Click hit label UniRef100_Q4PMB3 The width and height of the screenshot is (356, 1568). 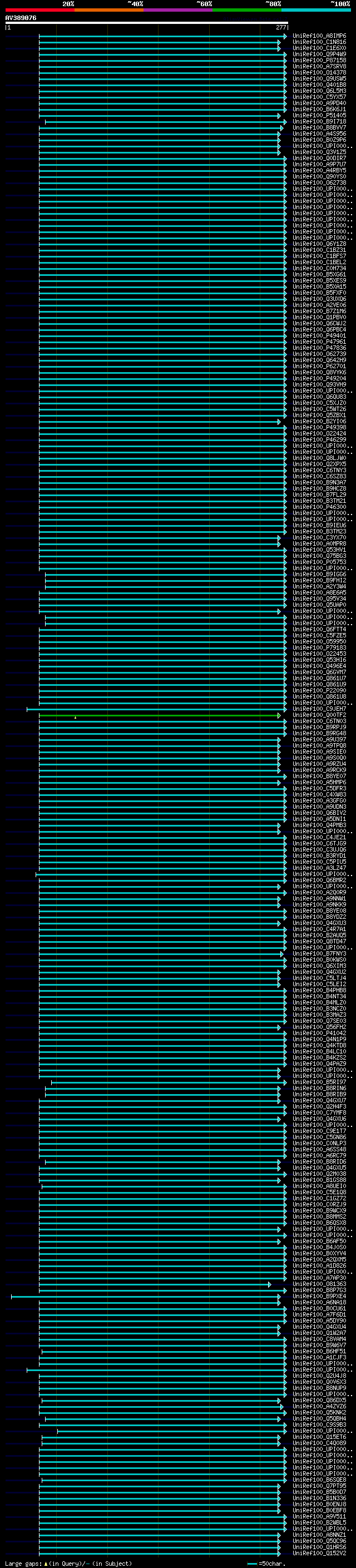pos(319,825)
